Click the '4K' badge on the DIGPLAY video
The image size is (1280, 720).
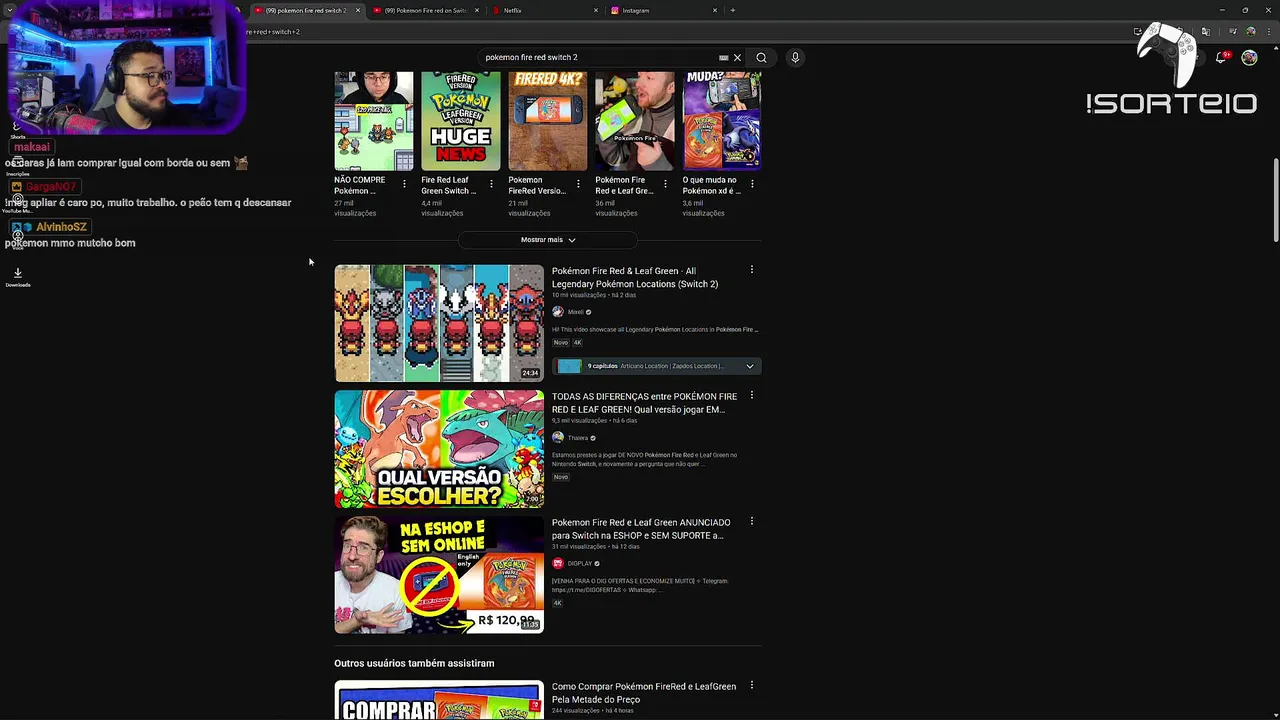click(x=557, y=603)
